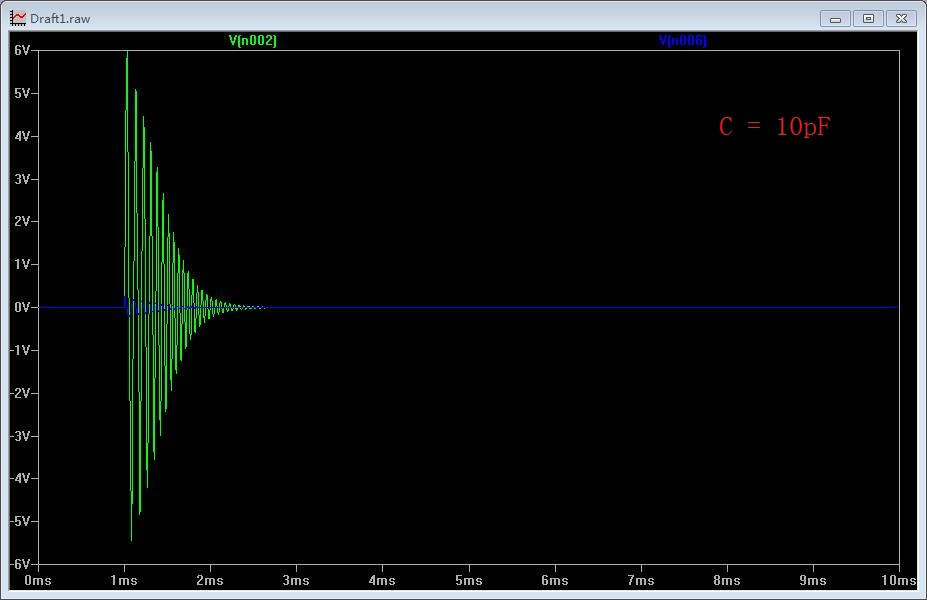
Task: Click the 3ms time axis label
Action: pos(296,580)
